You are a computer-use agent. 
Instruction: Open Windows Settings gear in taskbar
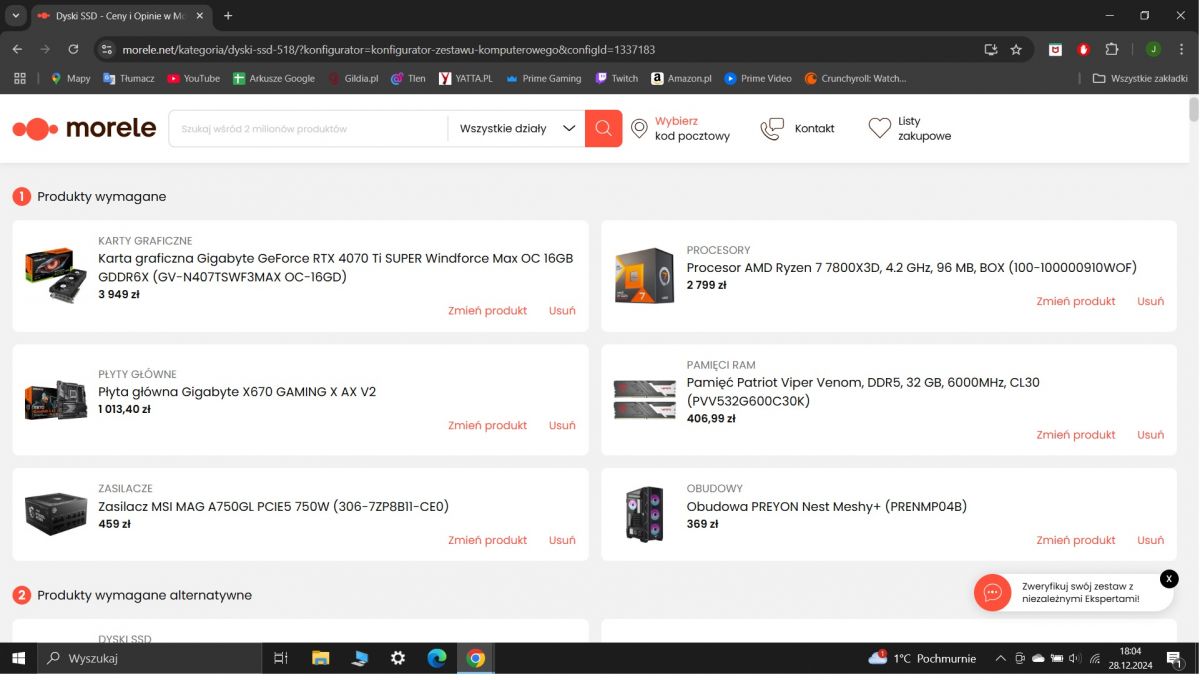click(x=398, y=658)
